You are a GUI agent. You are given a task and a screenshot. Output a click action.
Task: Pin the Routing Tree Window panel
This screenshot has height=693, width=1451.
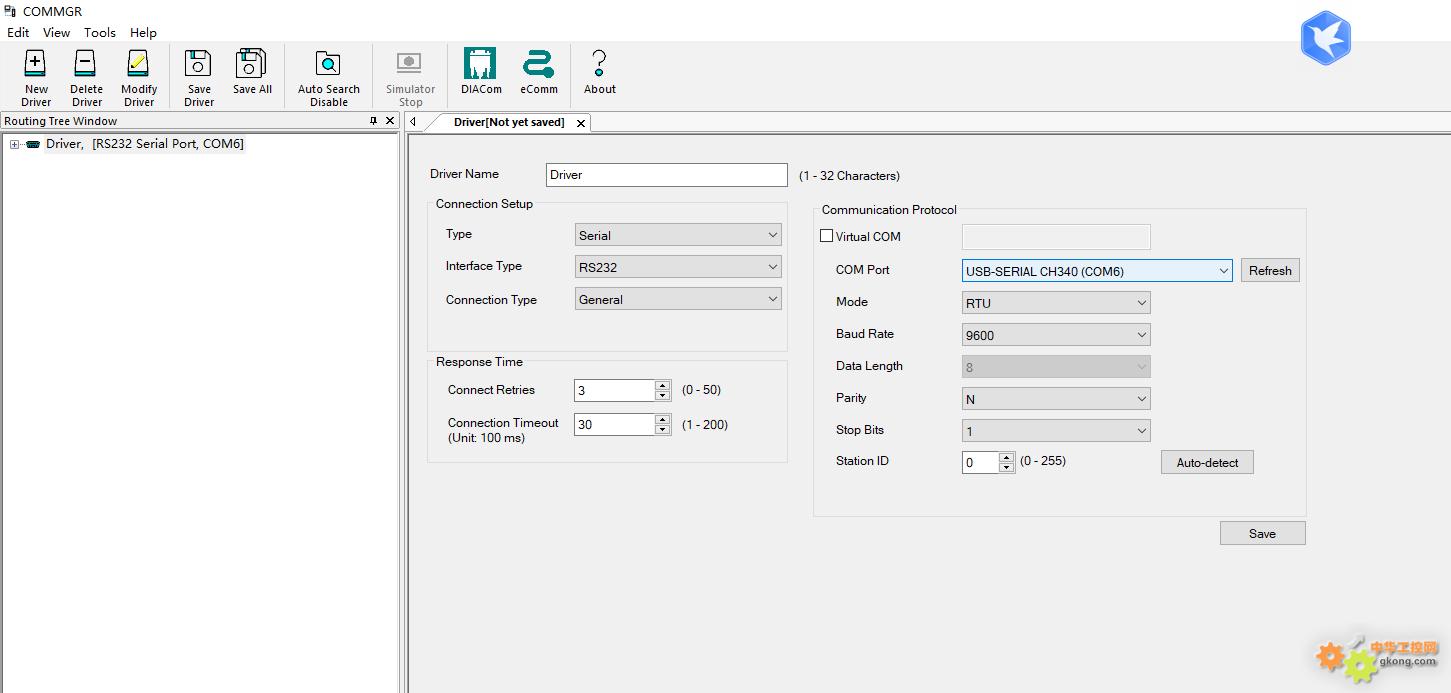click(374, 121)
